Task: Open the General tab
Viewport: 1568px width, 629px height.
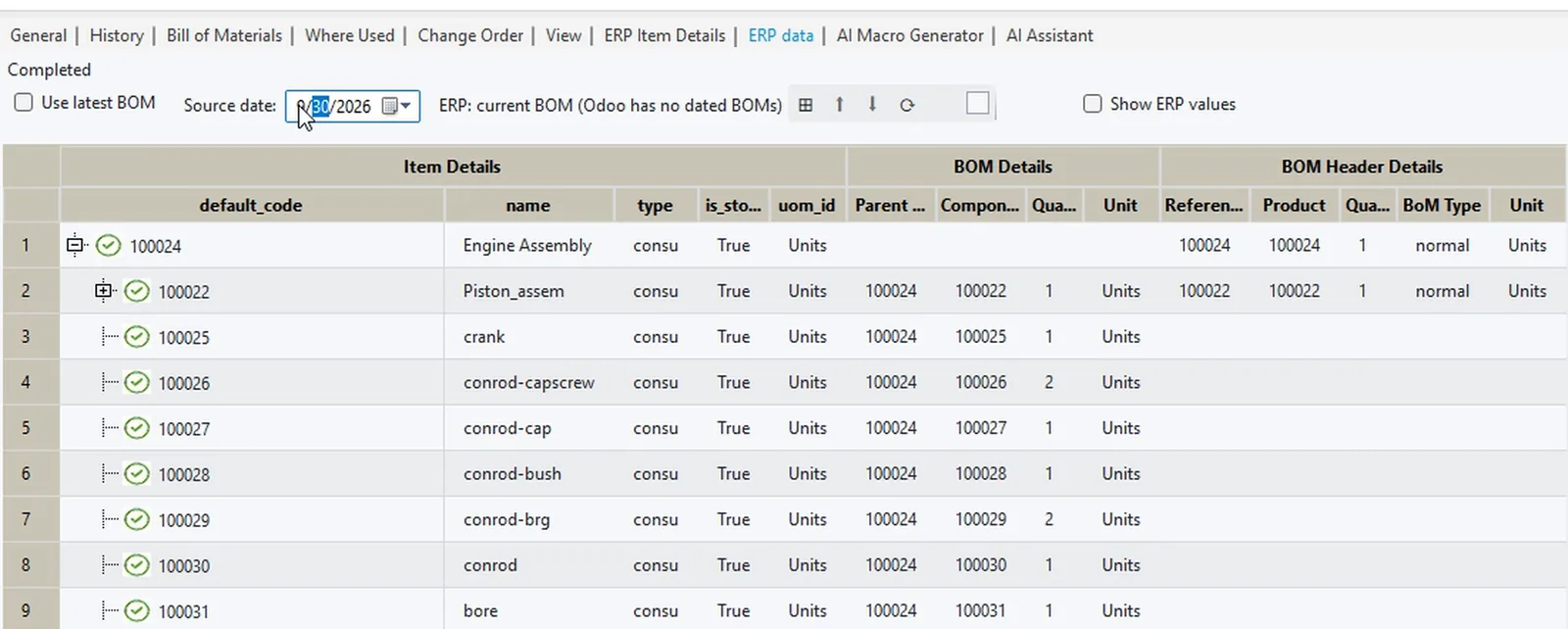Action: [x=38, y=35]
